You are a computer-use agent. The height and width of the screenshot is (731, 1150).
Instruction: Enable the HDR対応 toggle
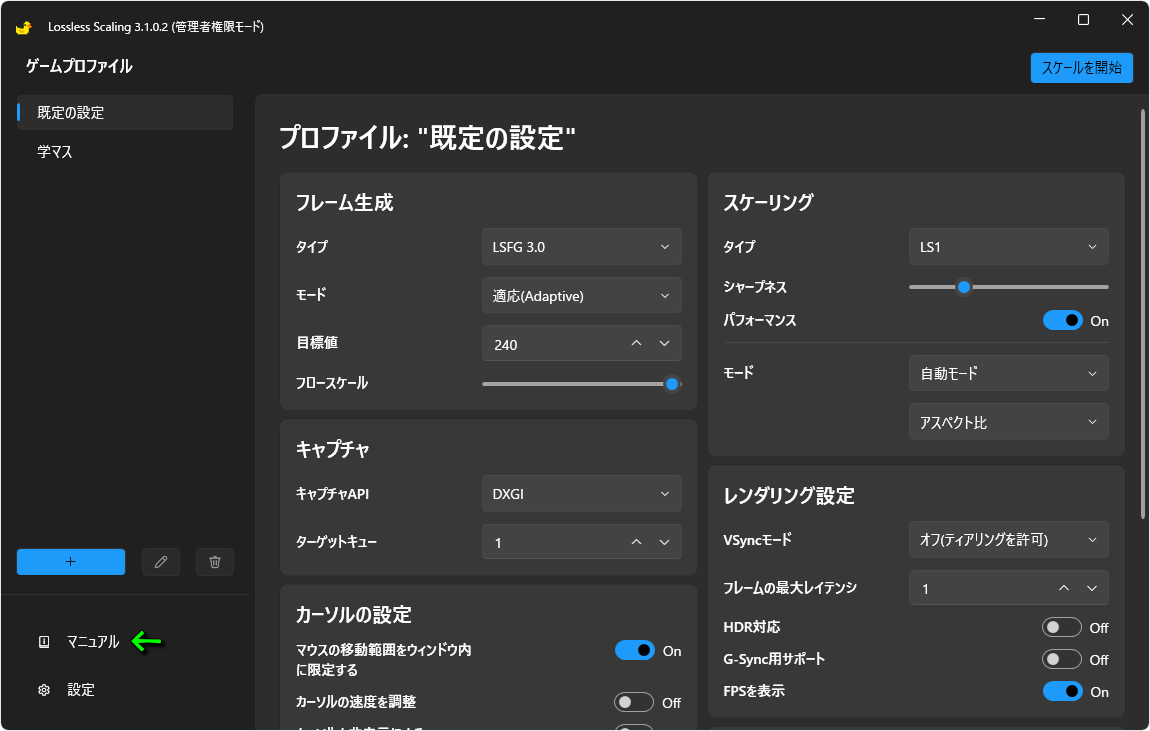pos(1062,627)
